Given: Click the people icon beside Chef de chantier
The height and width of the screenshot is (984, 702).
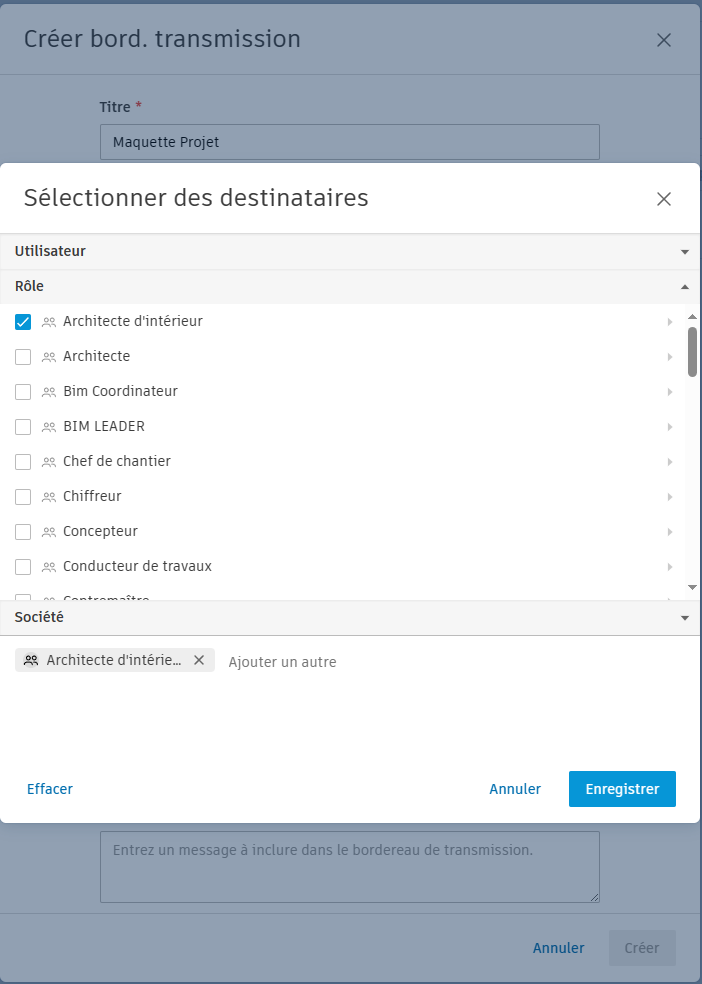Looking at the screenshot, I should coord(47,462).
